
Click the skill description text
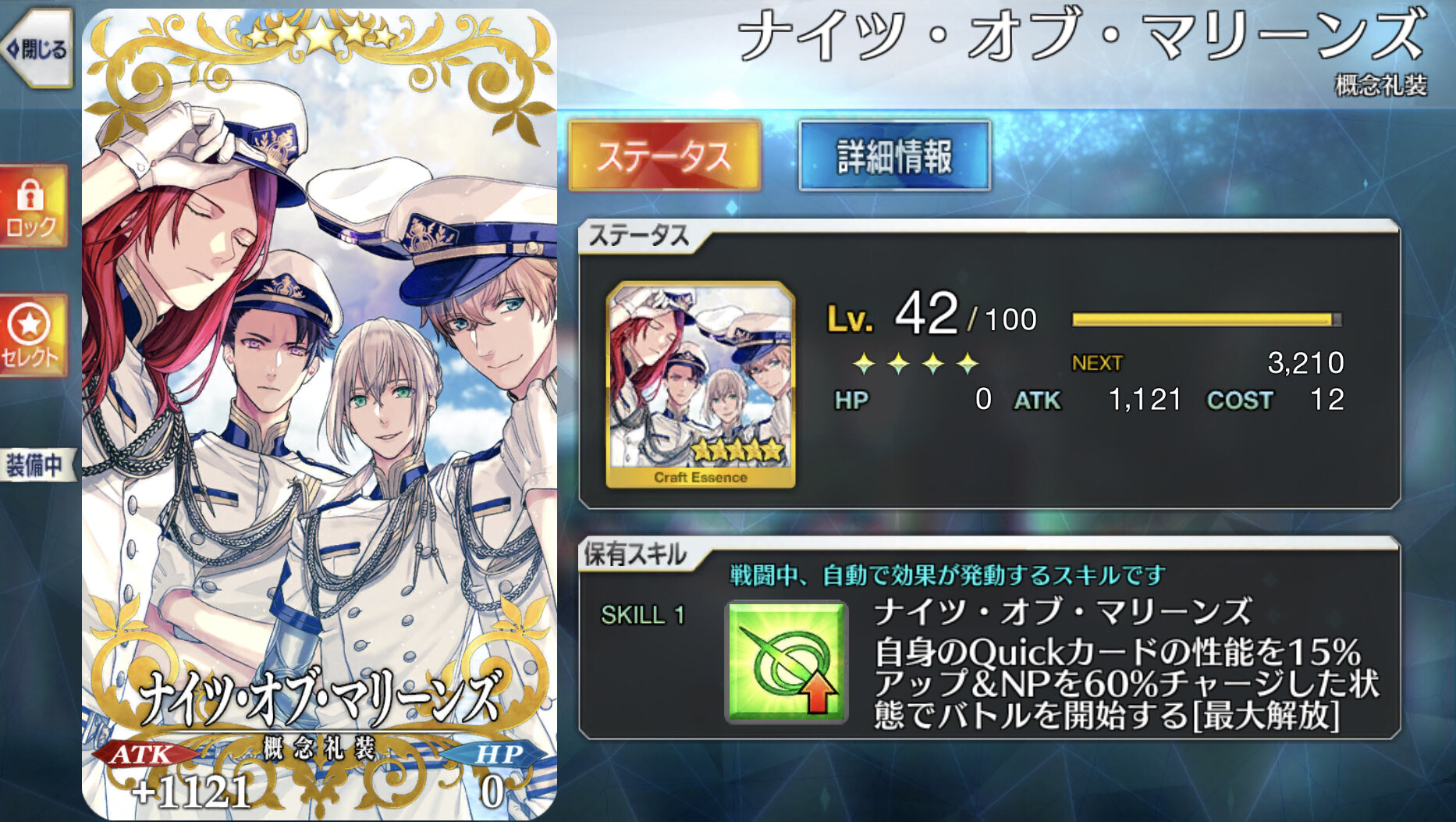click(x=1127, y=683)
